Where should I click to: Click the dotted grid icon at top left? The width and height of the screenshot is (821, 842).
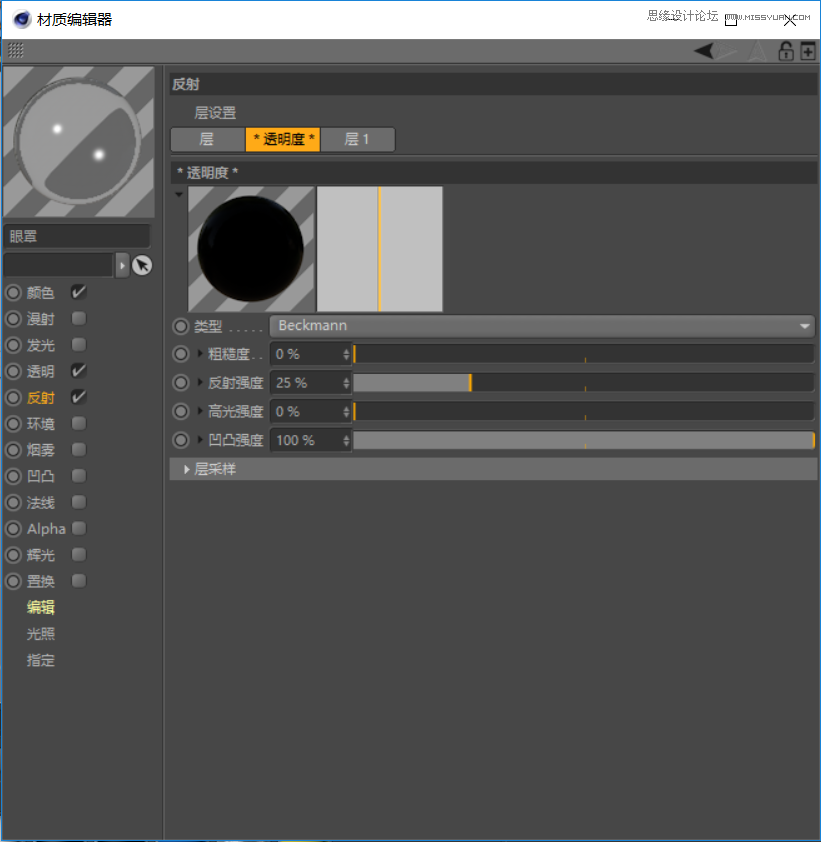pyautogui.click(x=17, y=50)
